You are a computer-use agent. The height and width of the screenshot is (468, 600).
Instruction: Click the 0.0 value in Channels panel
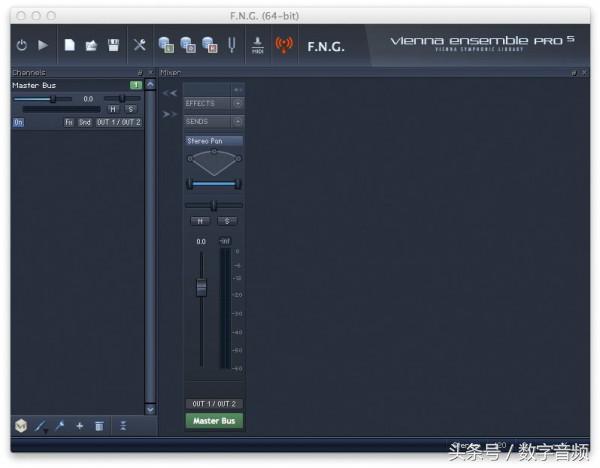click(x=88, y=99)
